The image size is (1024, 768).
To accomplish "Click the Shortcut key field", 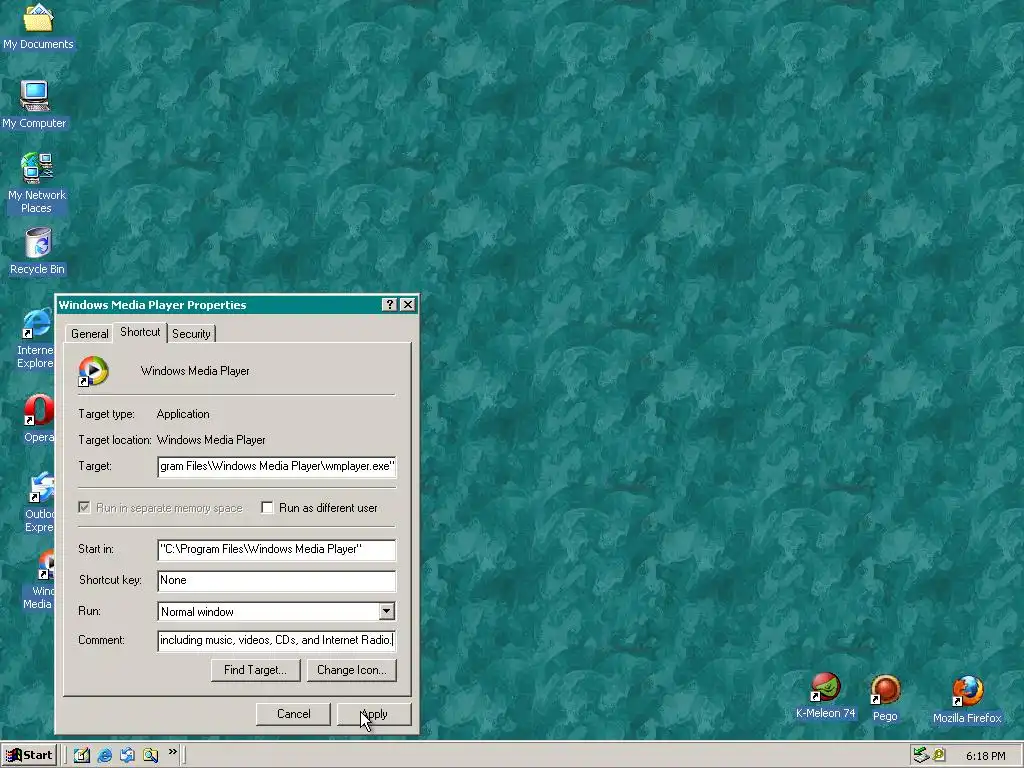I will click(276, 581).
